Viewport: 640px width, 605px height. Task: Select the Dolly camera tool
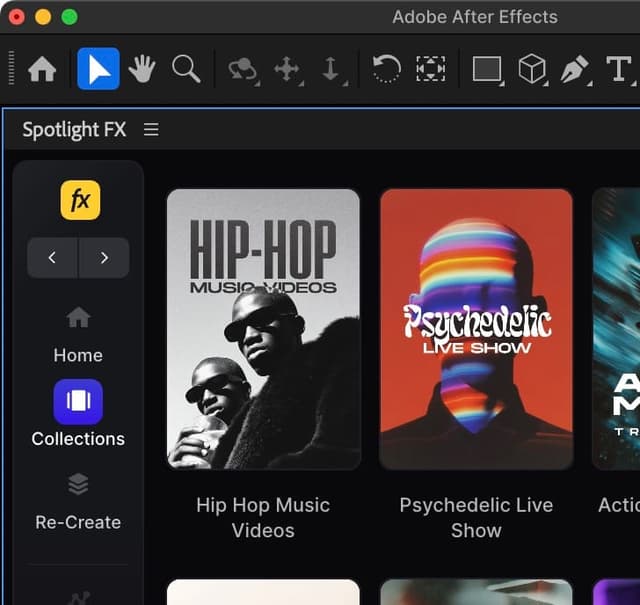coord(331,69)
